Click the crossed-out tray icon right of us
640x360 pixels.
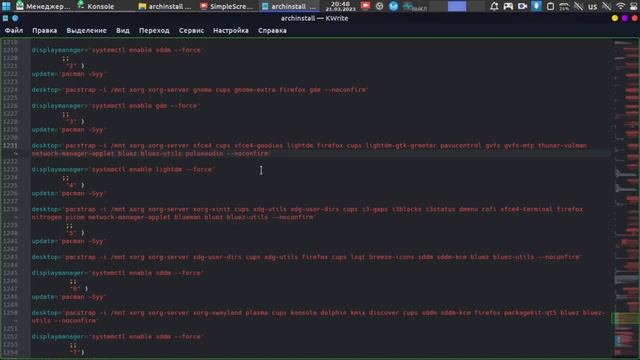point(607,6)
